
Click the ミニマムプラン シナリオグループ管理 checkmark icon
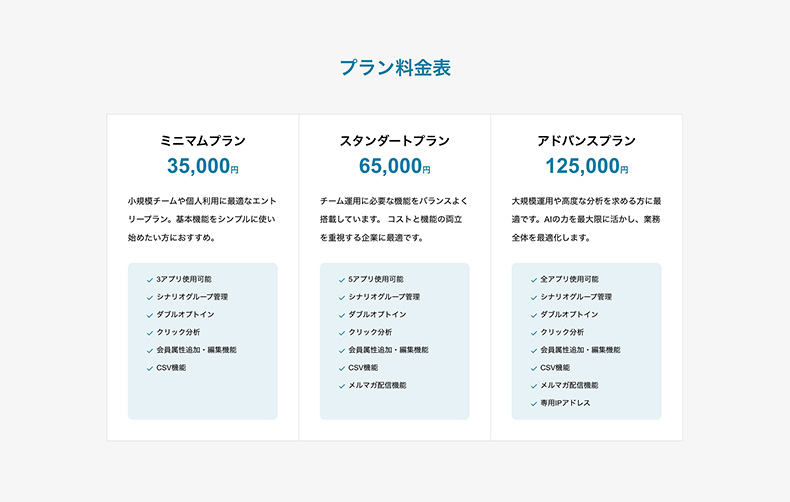tap(149, 298)
